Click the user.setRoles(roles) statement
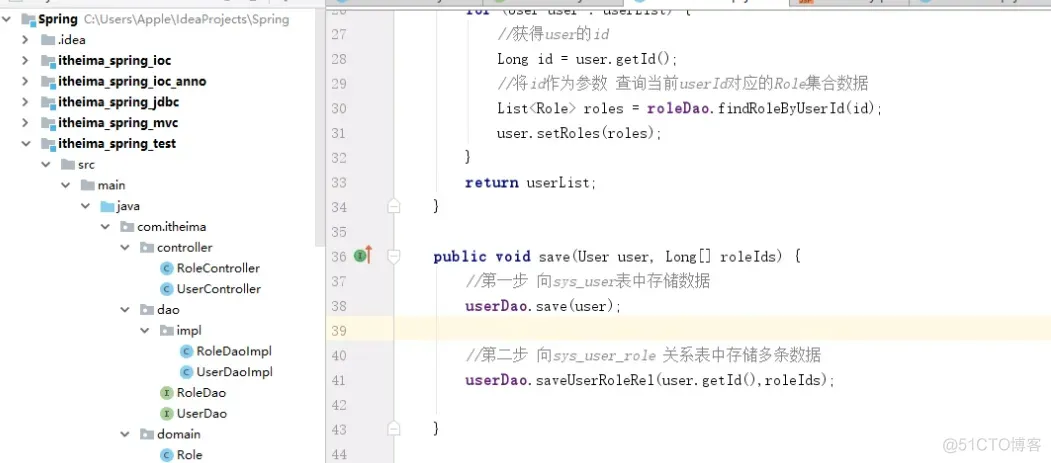Image resolution: width=1051 pixels, height=463 pixels. tap(579, 133)
